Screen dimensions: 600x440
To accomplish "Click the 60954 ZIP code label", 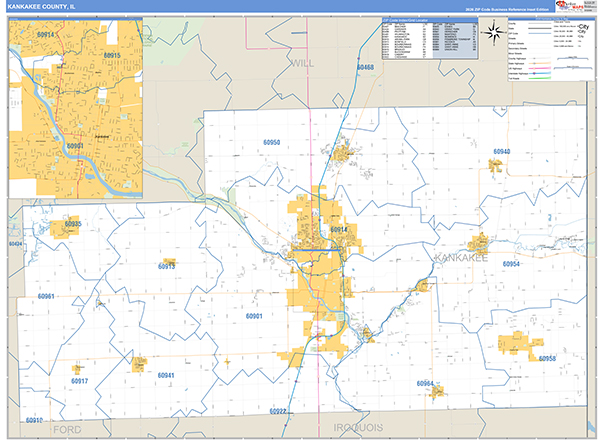I will tap(511, 264).
